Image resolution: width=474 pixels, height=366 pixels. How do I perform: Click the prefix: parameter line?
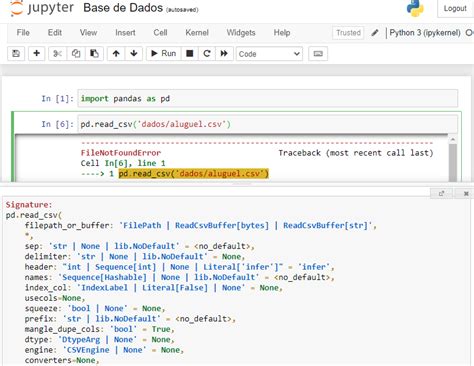coord(130,319)
